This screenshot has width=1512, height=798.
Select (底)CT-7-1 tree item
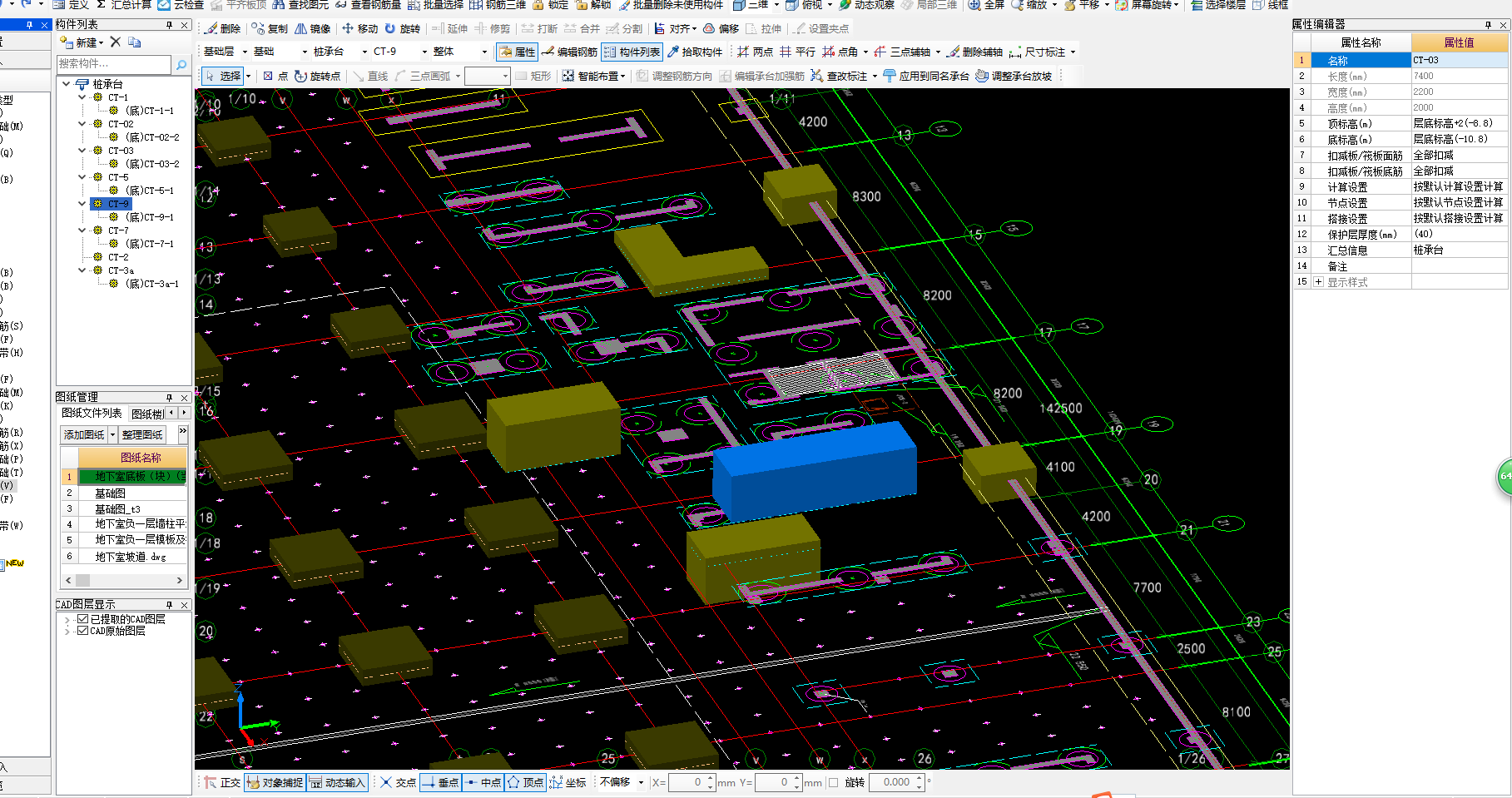150,244
